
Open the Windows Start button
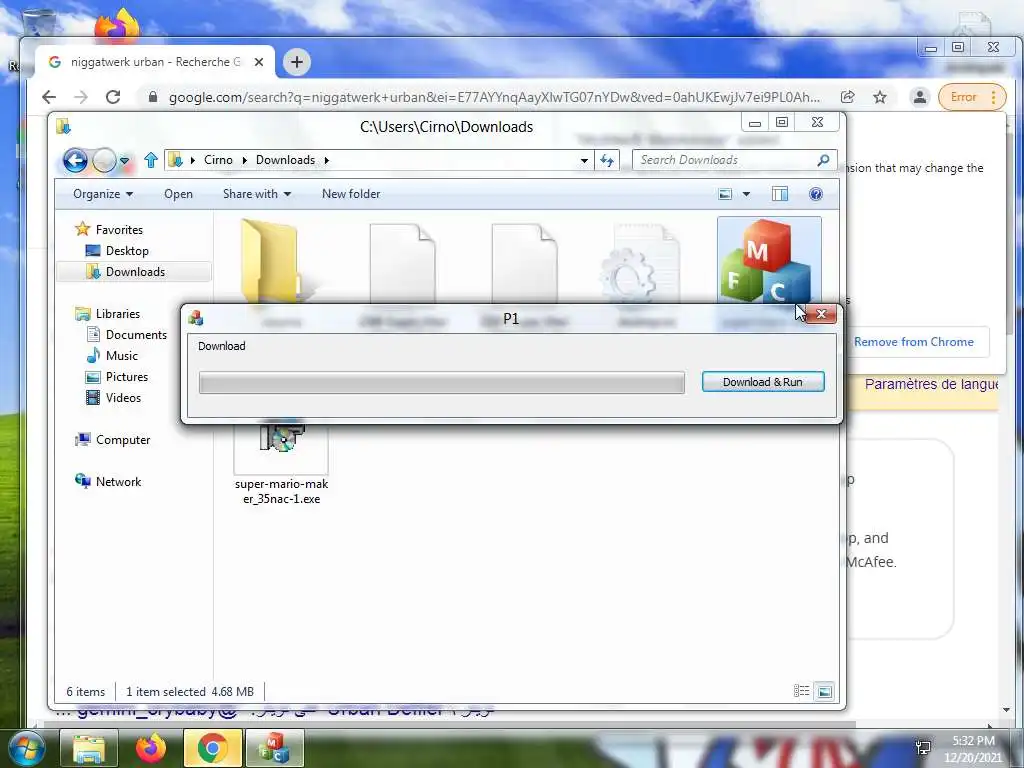click(26, 749)
